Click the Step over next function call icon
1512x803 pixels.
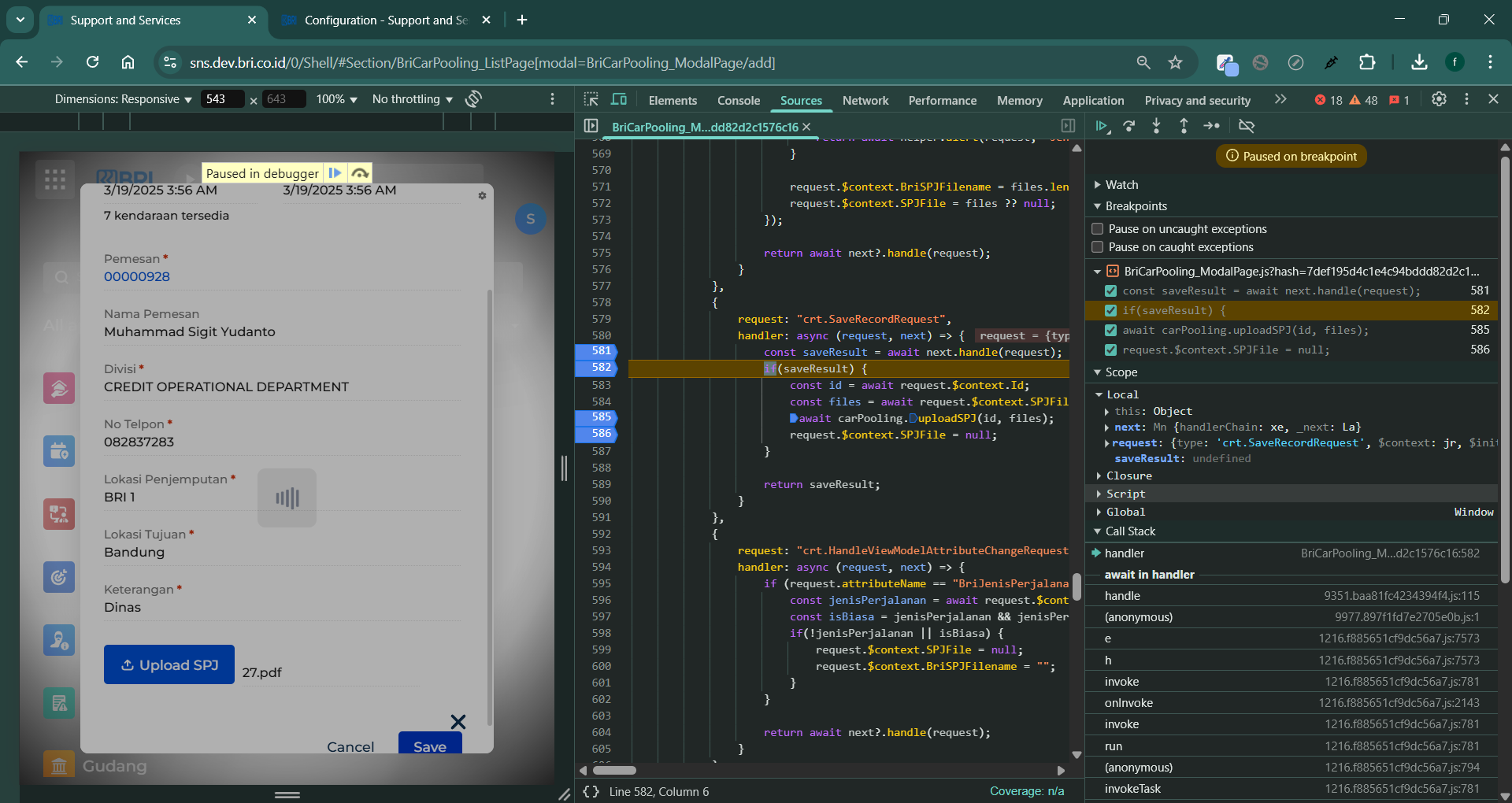point(1129,126)
